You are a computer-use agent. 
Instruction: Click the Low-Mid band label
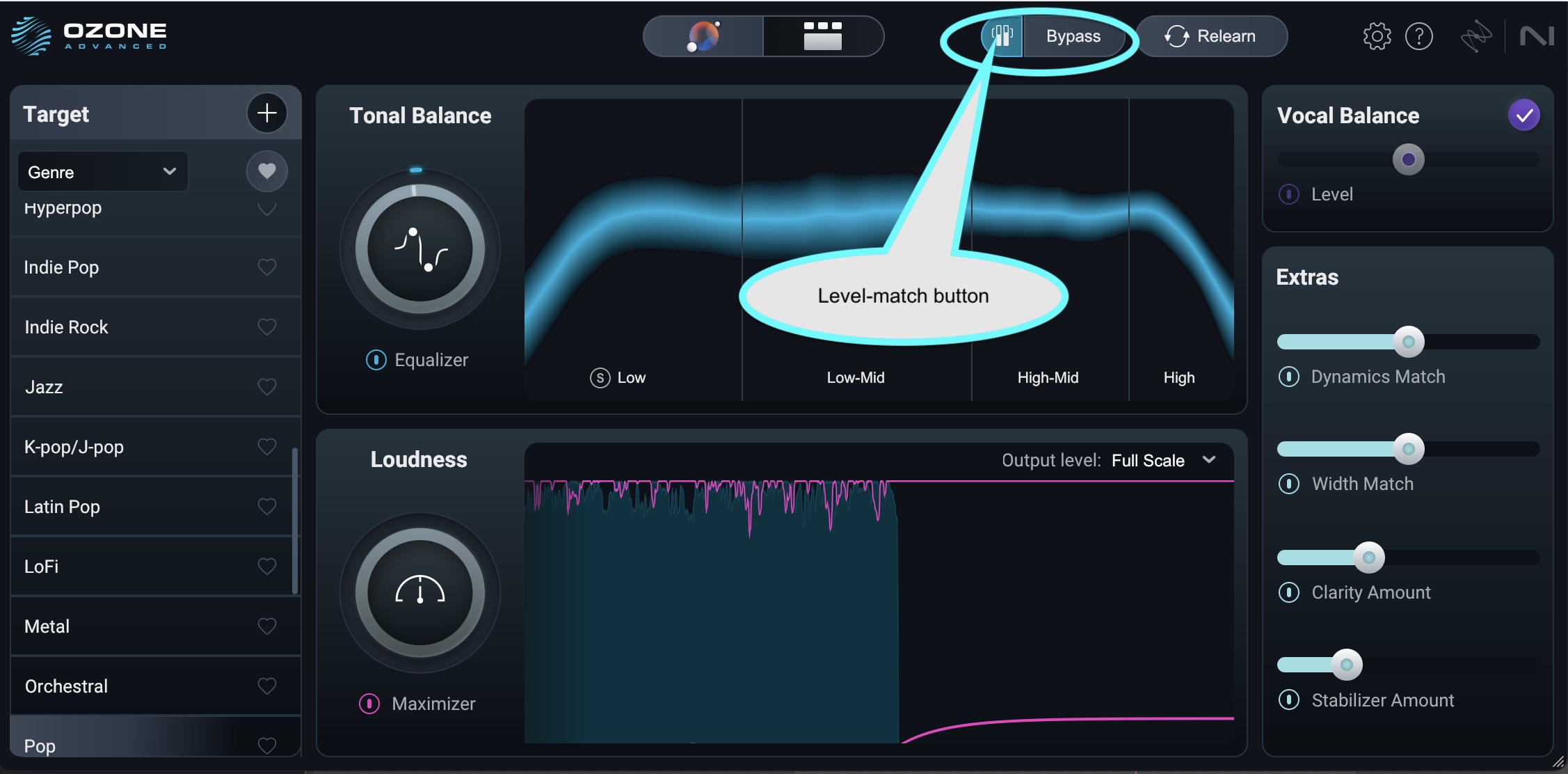pos(856,378)
